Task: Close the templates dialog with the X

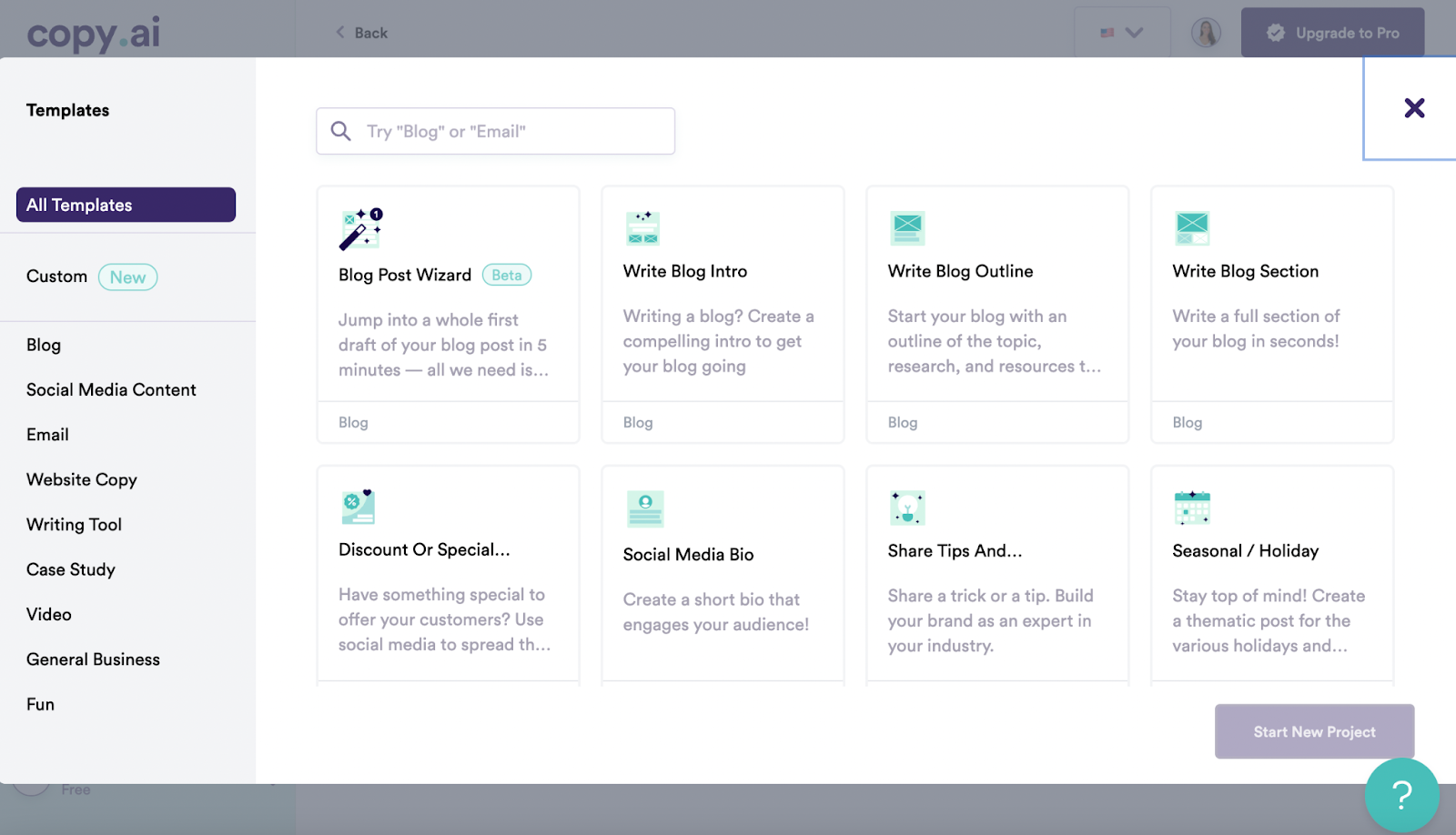Action: pos(1414,108)
